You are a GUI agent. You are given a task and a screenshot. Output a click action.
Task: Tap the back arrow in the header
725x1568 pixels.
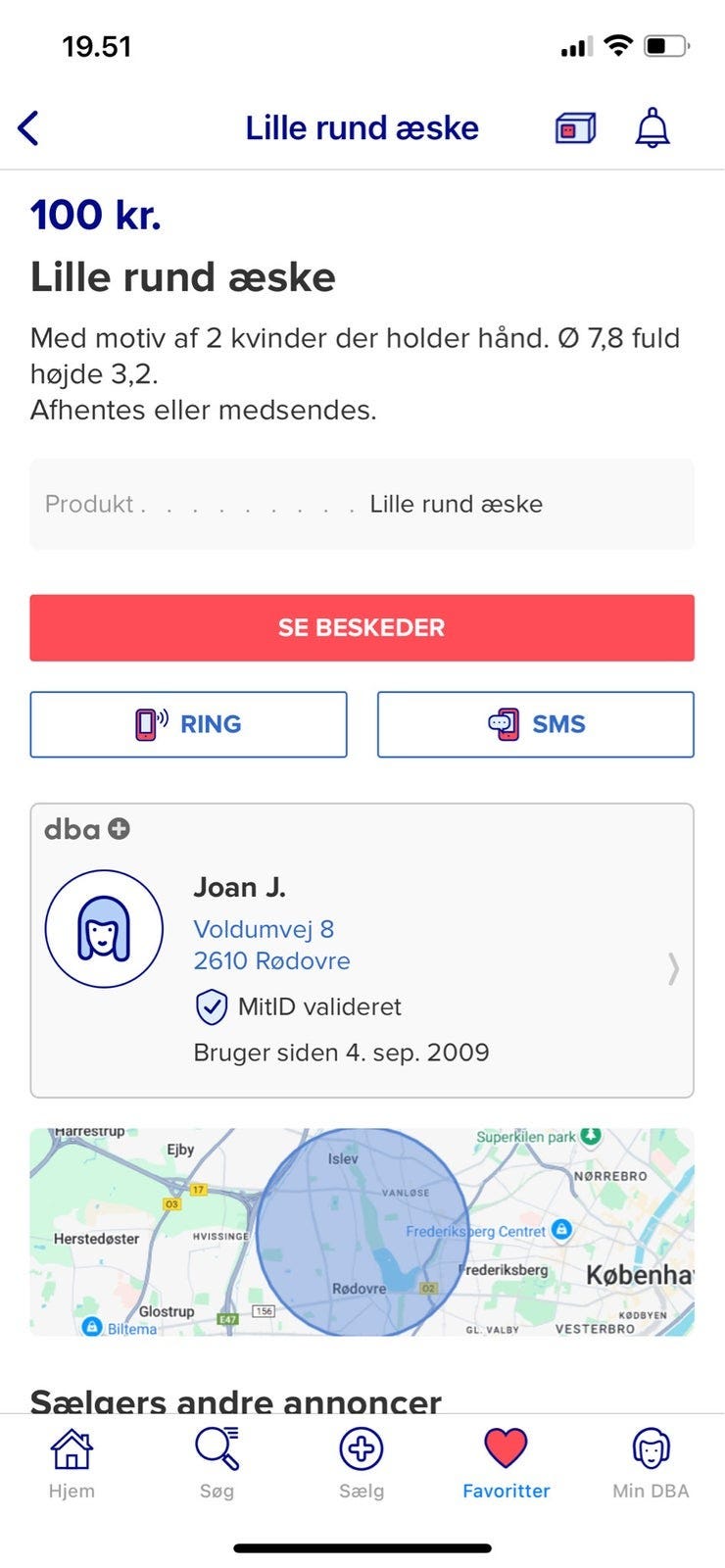pos(29,128)
